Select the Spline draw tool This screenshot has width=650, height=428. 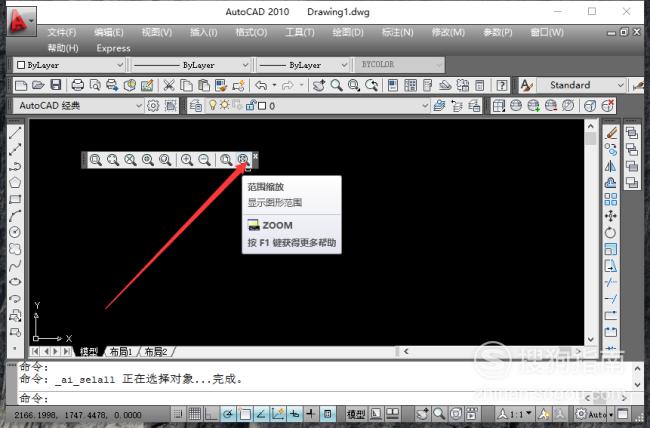coord(15,265)
